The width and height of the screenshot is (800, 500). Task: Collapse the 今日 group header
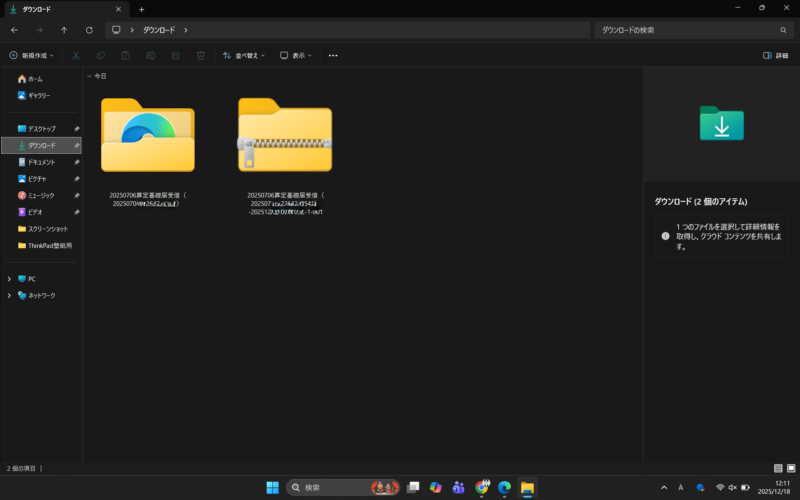tap(89, 76)
